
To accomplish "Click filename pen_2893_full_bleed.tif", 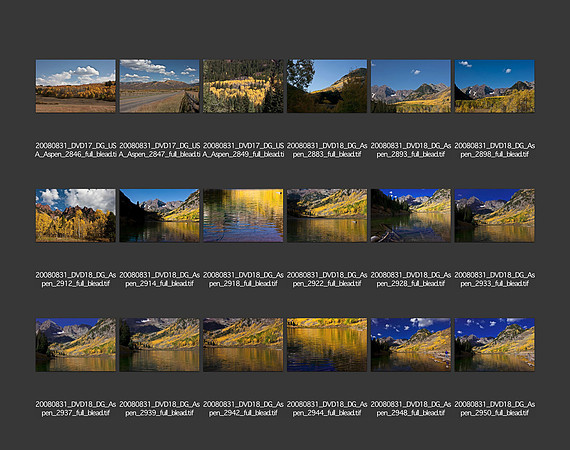I will 411,150.
